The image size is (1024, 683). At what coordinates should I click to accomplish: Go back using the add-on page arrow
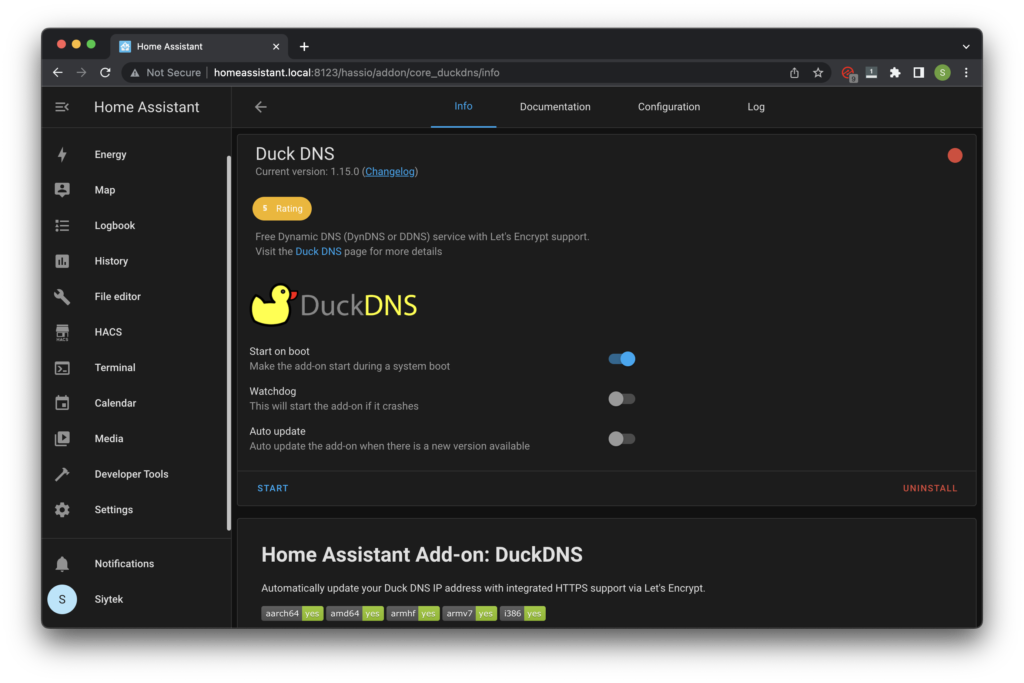pyautogui.click(x=261, y=107)
